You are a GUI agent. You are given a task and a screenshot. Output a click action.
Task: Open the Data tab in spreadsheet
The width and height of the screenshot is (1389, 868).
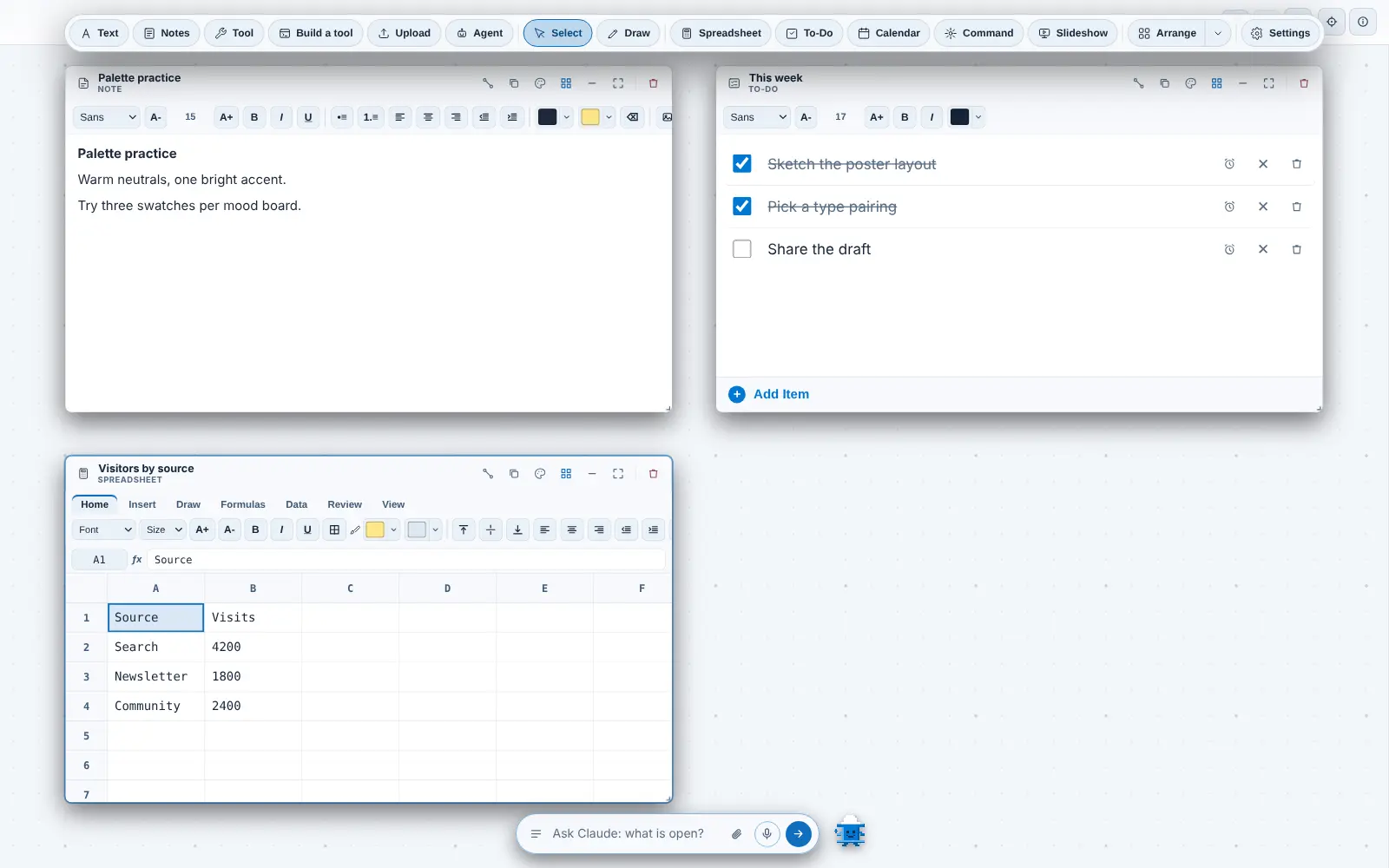[296, 504]
